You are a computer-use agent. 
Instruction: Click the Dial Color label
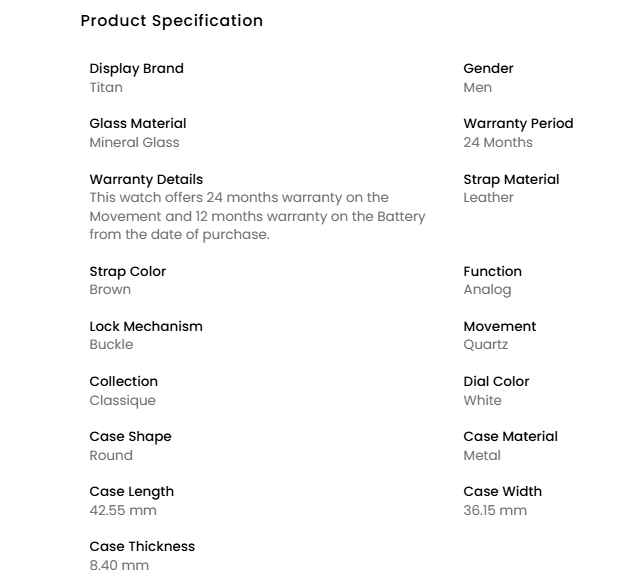tap(496, 382)
